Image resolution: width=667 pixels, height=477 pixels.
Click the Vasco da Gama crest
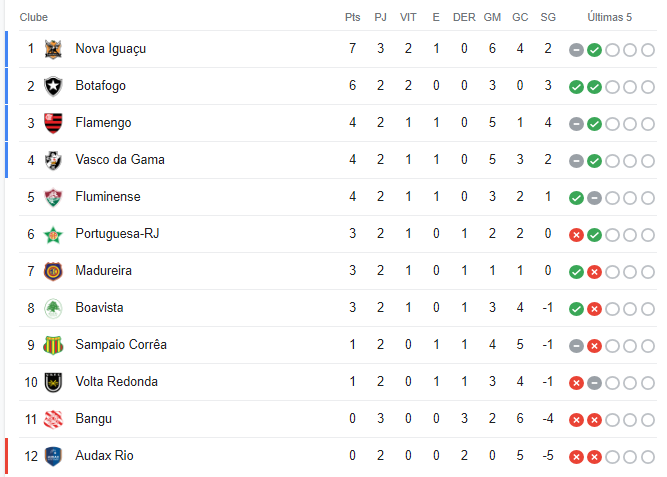coord(53,160)
